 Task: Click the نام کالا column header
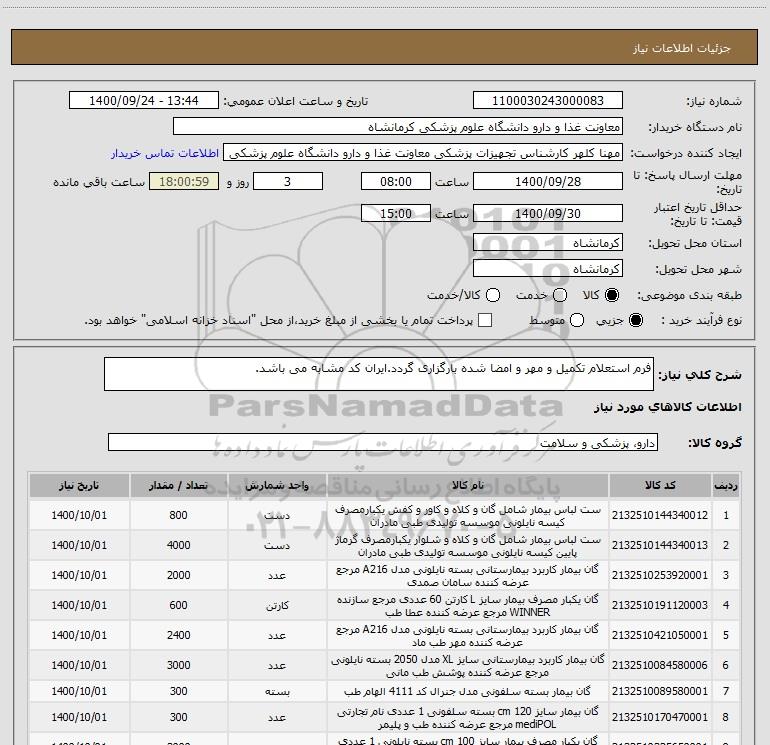(468, 485)
